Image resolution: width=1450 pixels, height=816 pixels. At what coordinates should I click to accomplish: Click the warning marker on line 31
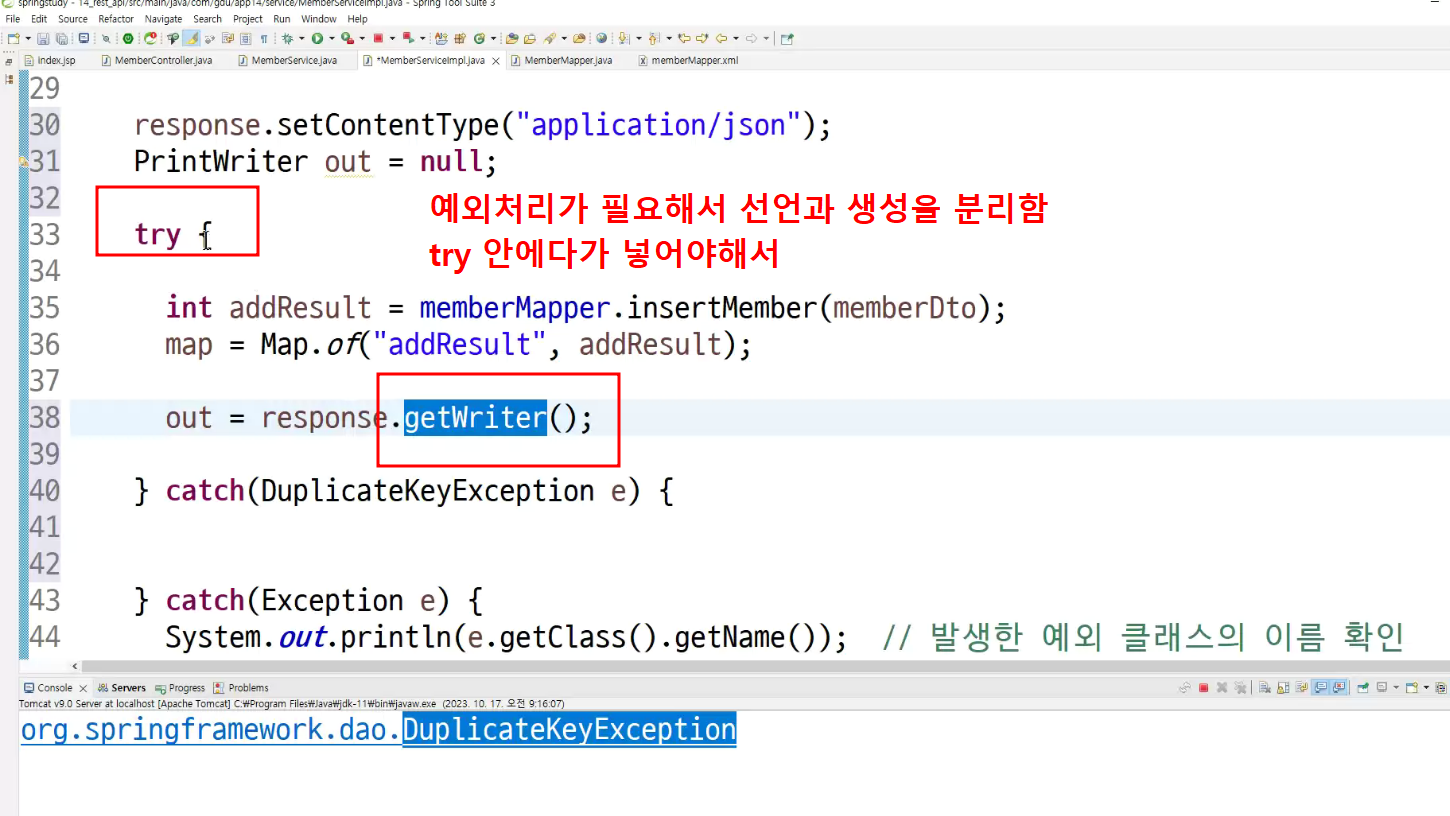point(23,161)
